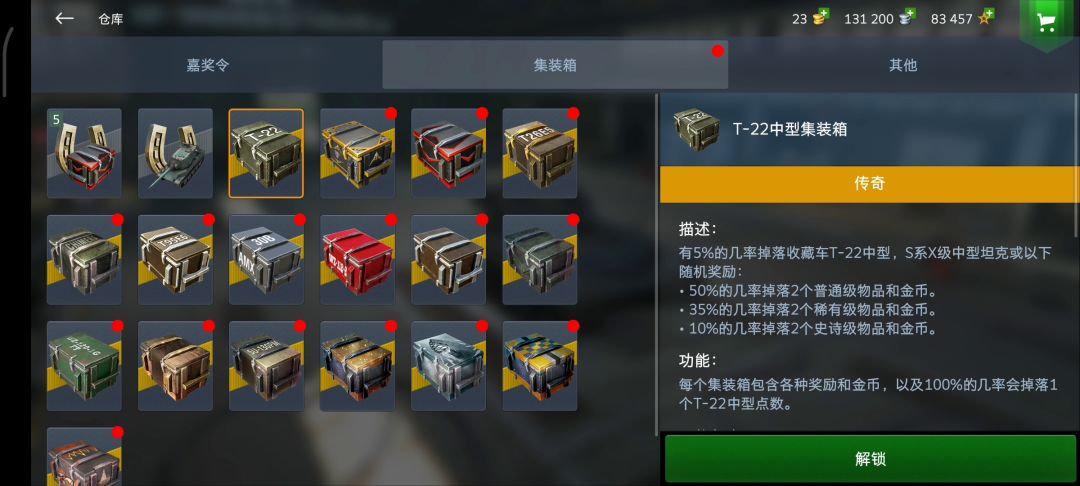The height and width of the screenshot is (486, 1080).
Task: Open the 集装箱 tab
Action: pos(555,65)
